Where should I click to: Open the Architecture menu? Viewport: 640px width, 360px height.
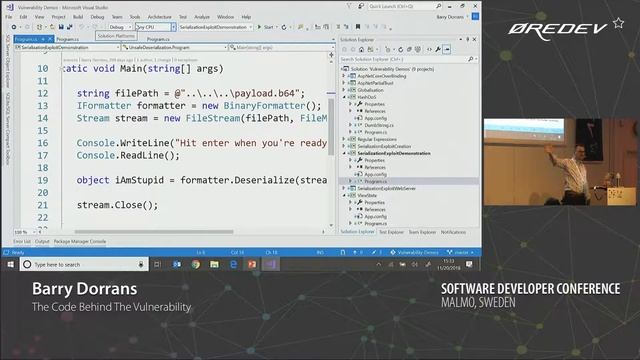pyautogui.click(x=160, y=17)
